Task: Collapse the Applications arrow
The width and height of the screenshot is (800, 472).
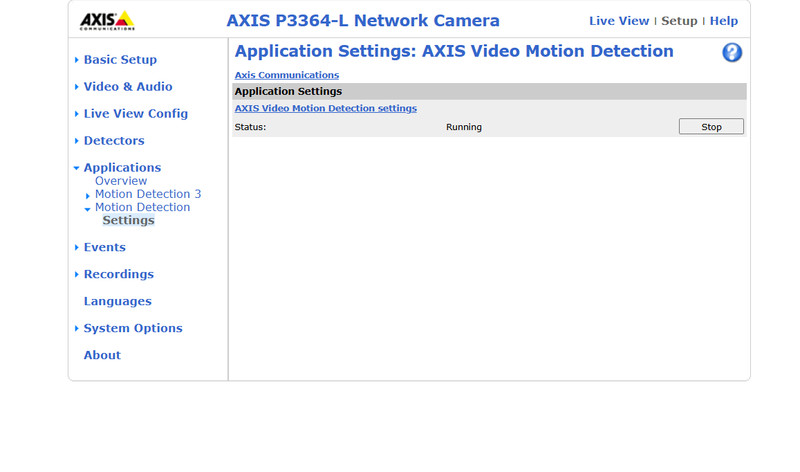Action: 77,168
